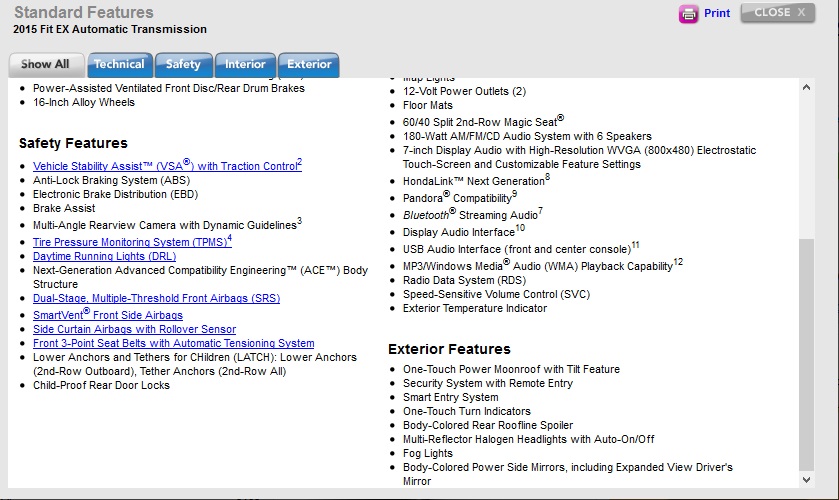Screen dimensions: 839x500
Task: Open Vehicle Stability Assist (VSA) link
Action: pyautogui.click(x=167, y=165)
